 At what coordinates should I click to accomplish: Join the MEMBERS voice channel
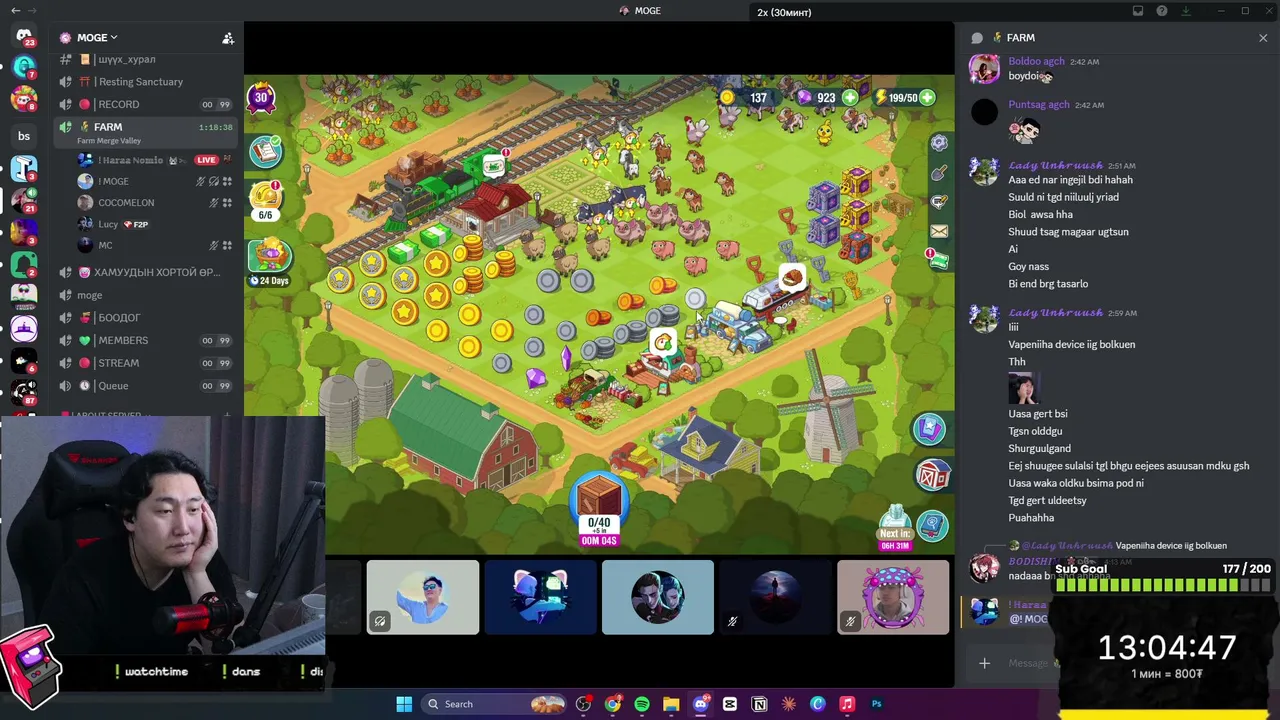pos(147,340)
